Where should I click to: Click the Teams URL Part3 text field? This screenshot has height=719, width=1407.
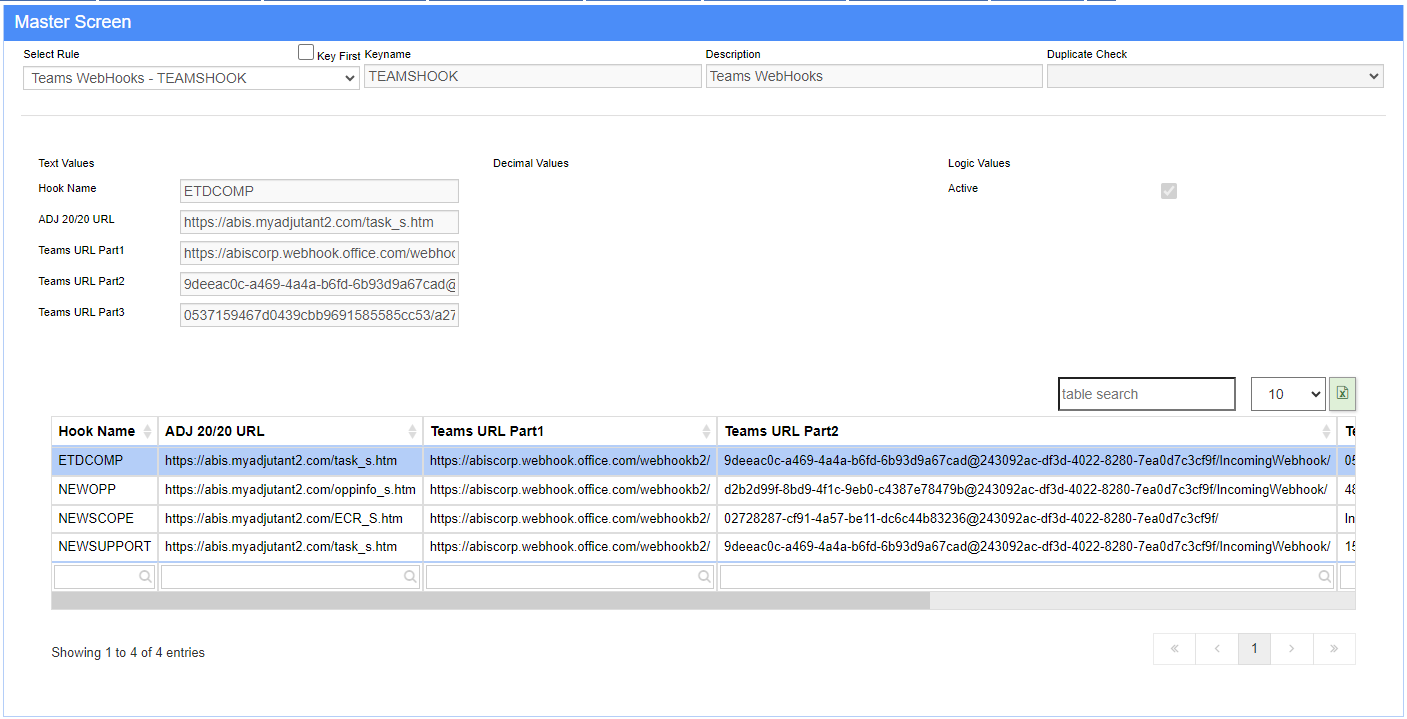(x=319, y=315)
